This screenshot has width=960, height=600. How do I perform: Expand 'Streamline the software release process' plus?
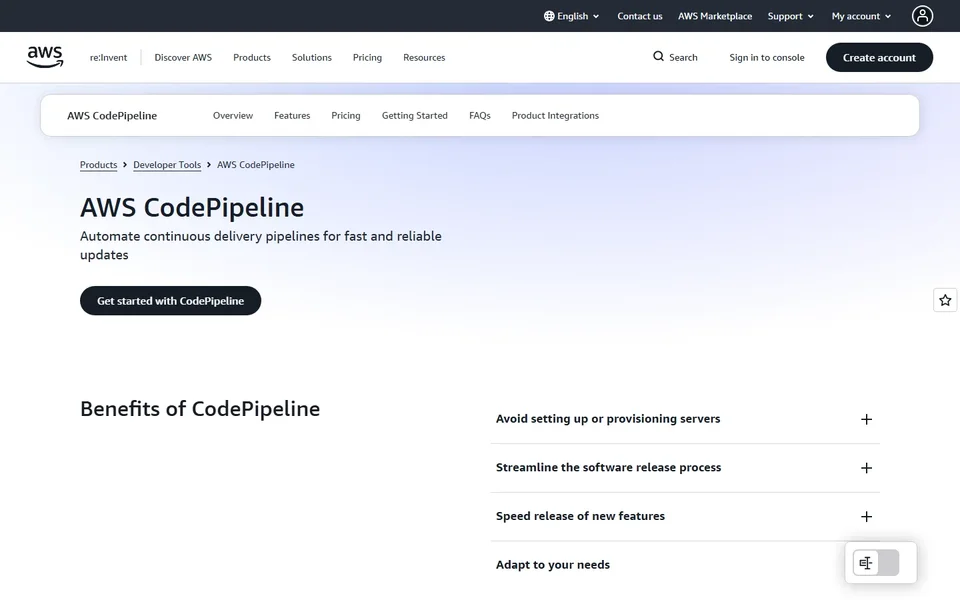point(866,468)
